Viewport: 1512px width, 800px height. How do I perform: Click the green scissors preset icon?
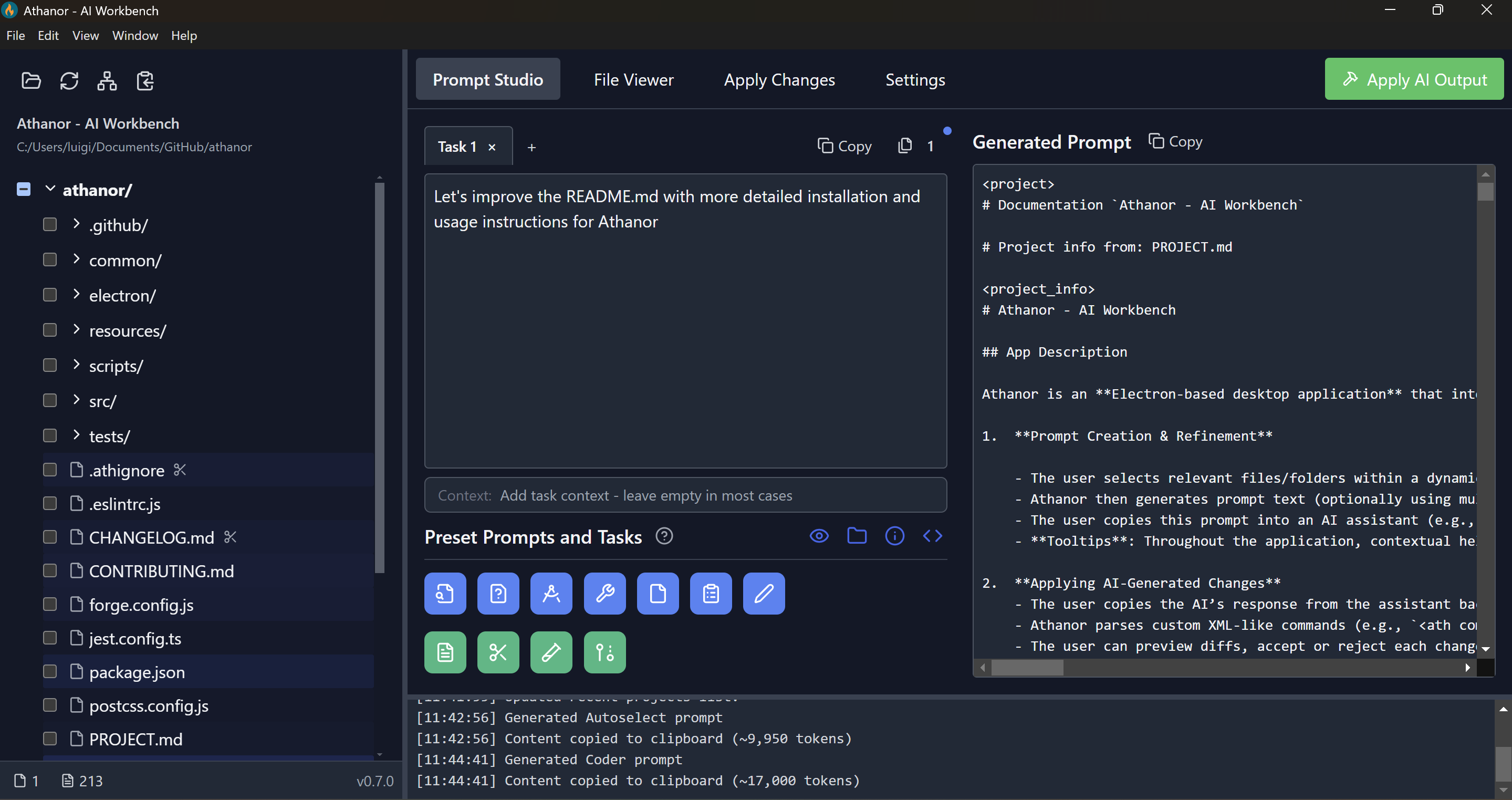point(498,652)
